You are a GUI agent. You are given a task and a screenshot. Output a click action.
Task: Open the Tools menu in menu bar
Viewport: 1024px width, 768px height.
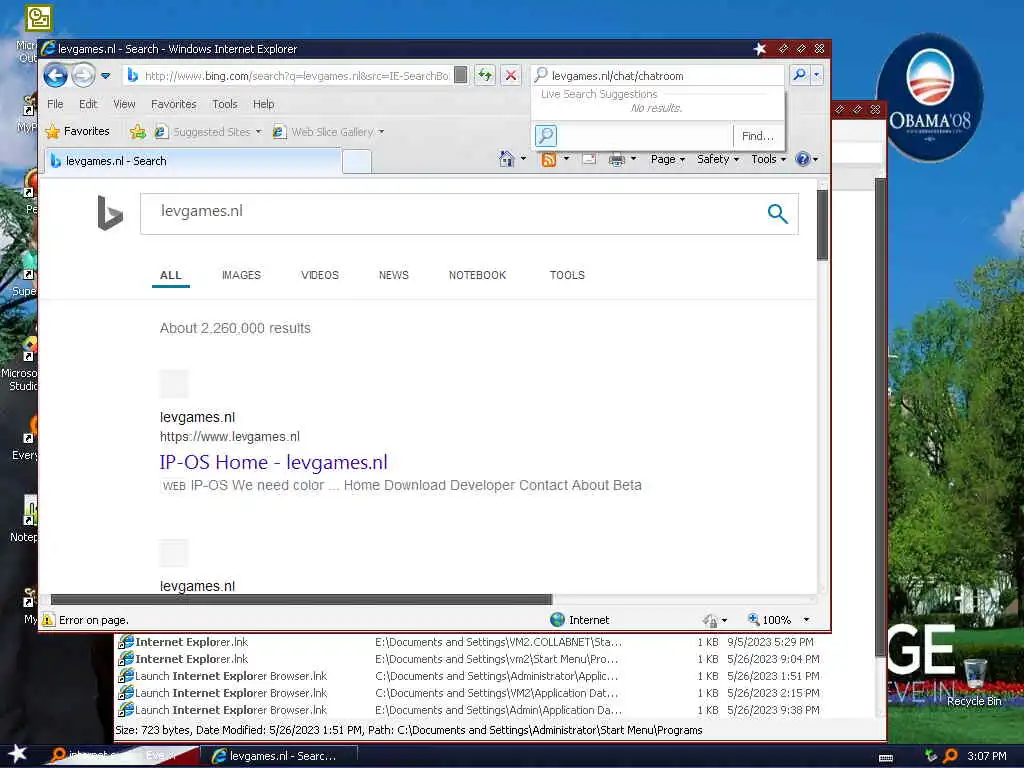point(225,104)
